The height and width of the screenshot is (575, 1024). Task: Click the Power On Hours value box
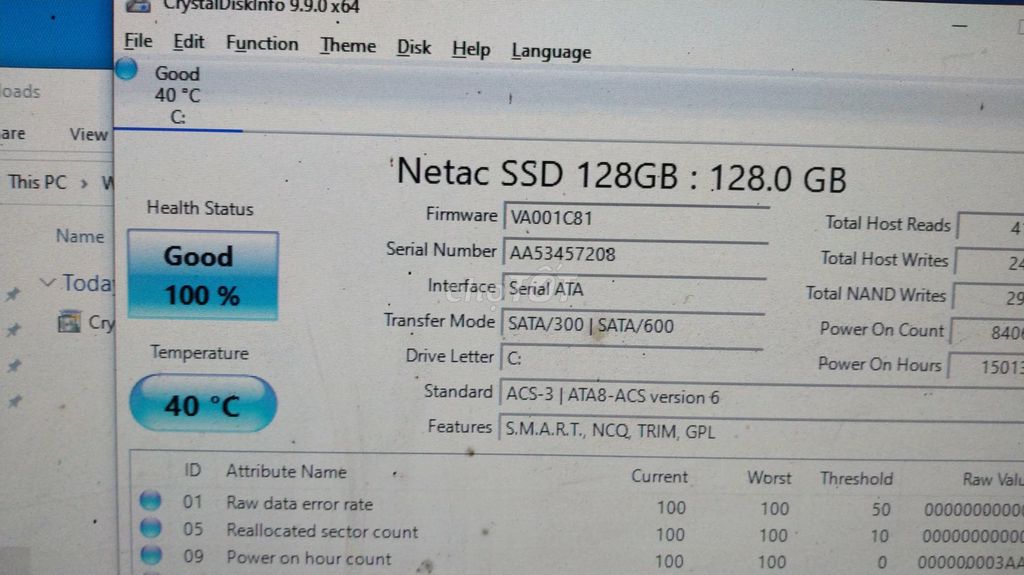(985, 367)
